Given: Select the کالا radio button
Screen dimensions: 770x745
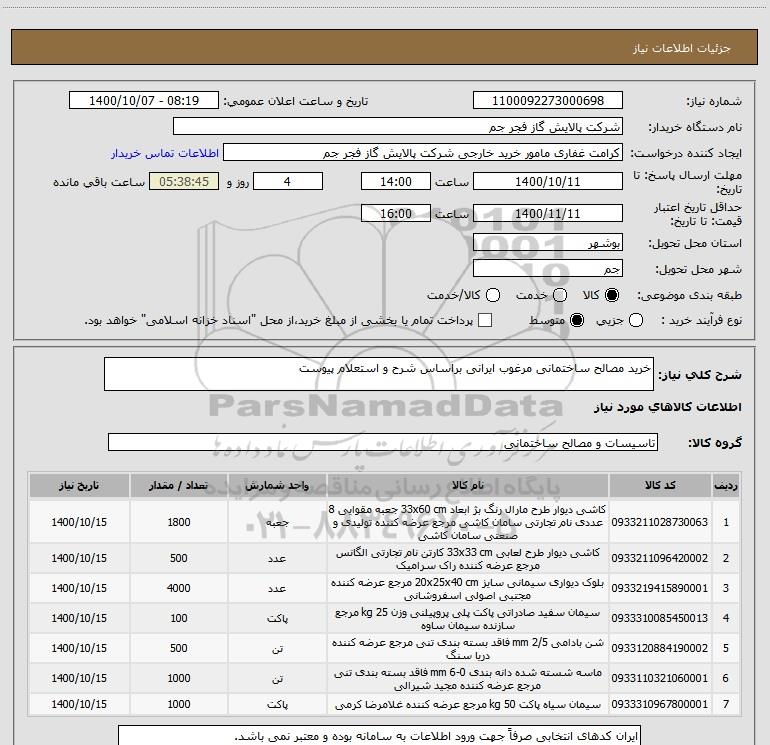Looking at the screenshot, I should tap(612, 295).
